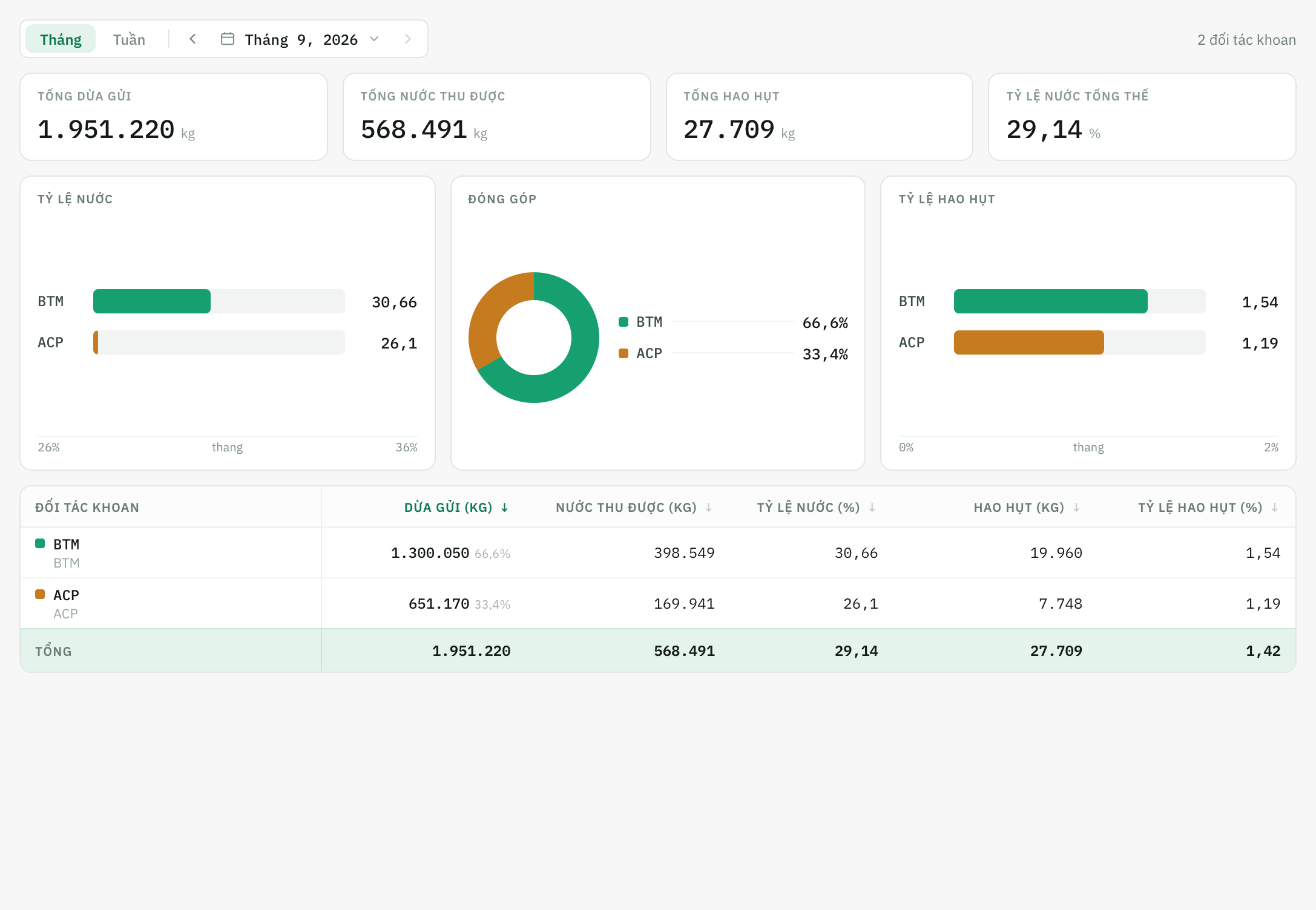This screenshot has width=1316, height=910.
Task: Click sort arrow next to Tỷ lệ hao hụt (%)
Action: tap(1274, 508)
